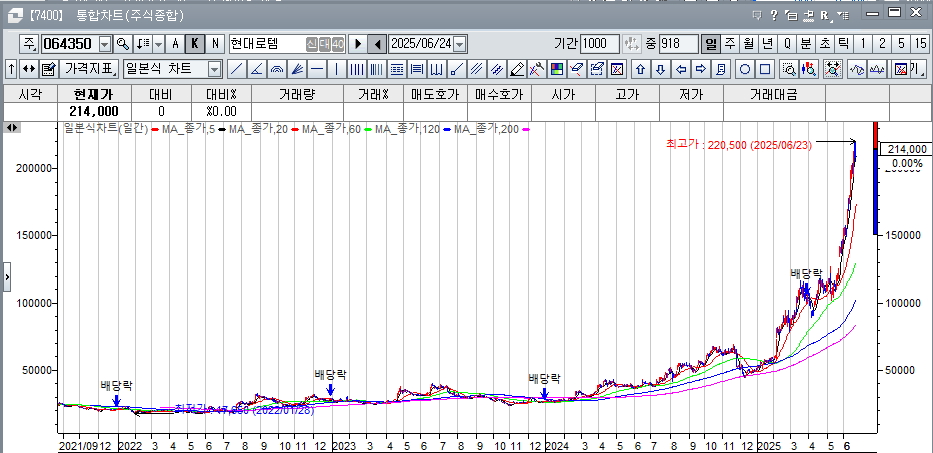Image resolution: width=933 pixels, height=453 pixels.
Task: Select the horizontal line drawing tool
Action: point(317,69)
